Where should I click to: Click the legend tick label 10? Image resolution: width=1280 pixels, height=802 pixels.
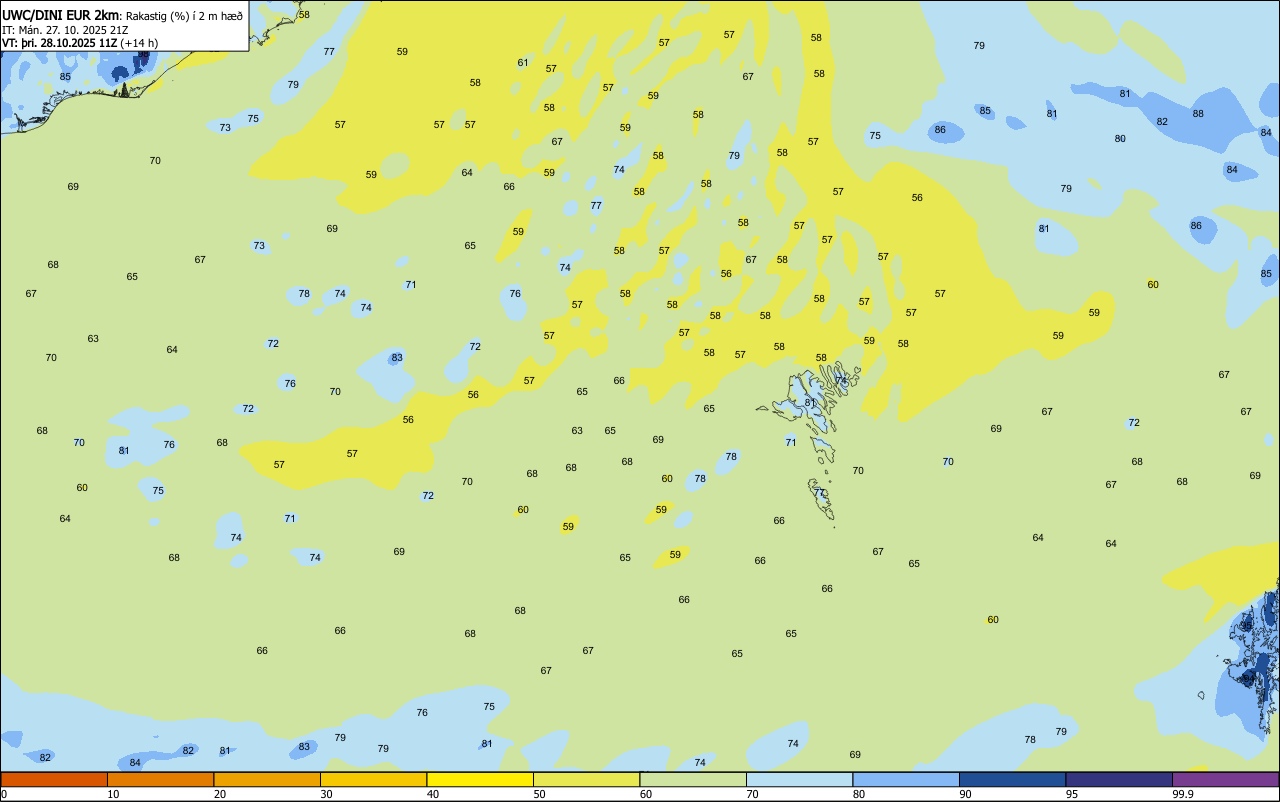(113, 794)
